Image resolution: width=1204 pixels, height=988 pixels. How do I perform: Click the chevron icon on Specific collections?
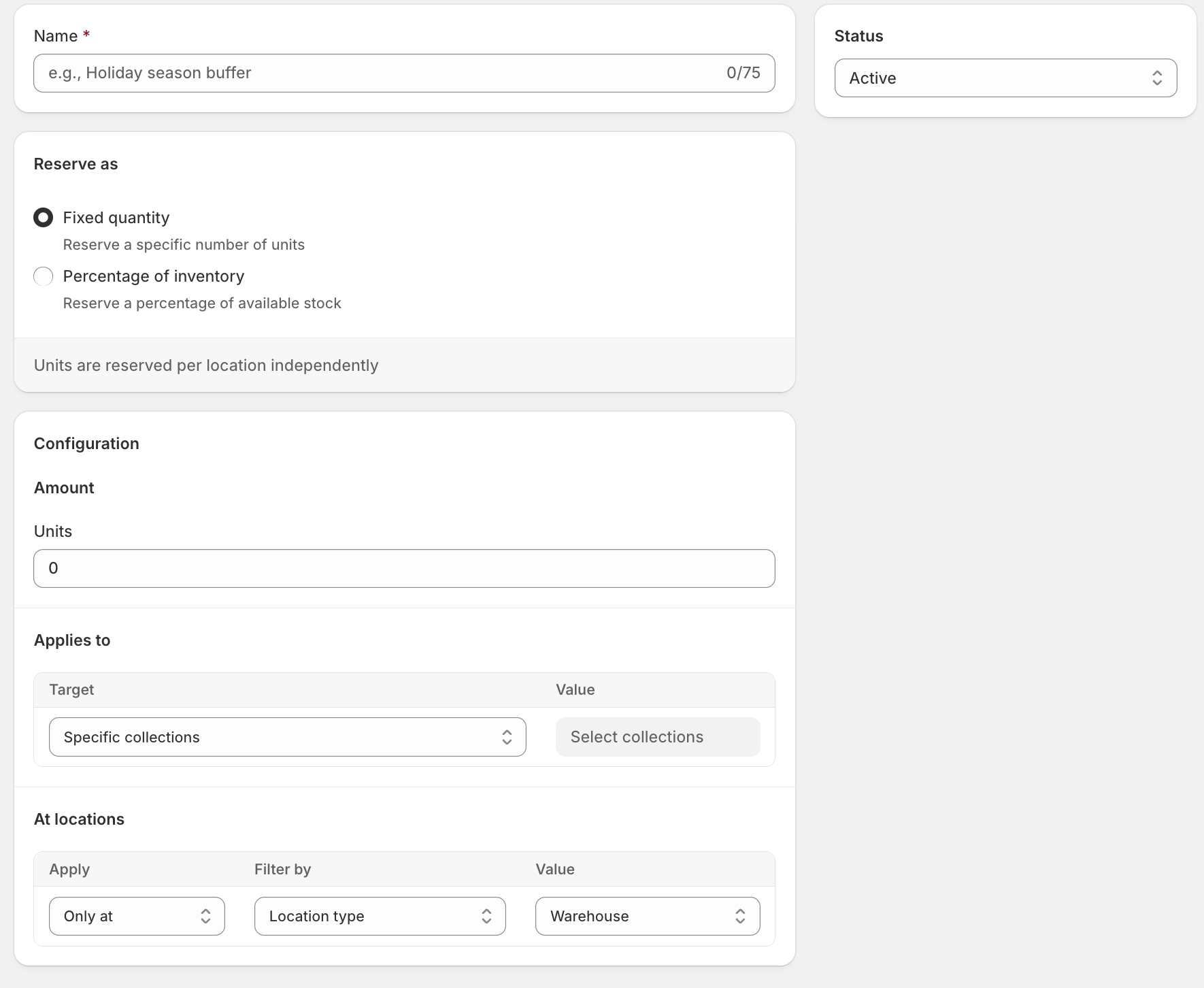(x=507, y=737)
